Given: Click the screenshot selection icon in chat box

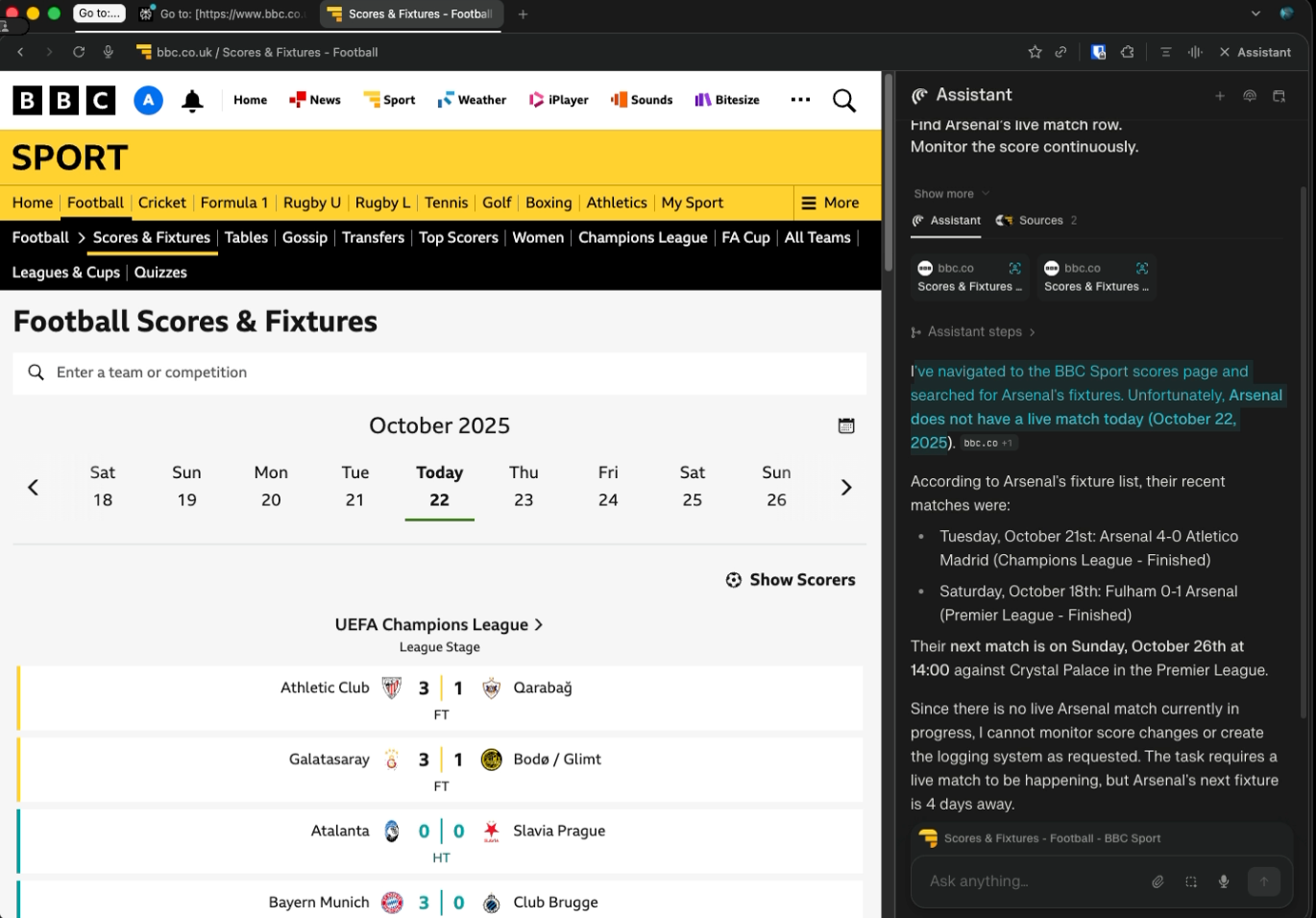Looking at the screenshot, I should (1191, 882).
